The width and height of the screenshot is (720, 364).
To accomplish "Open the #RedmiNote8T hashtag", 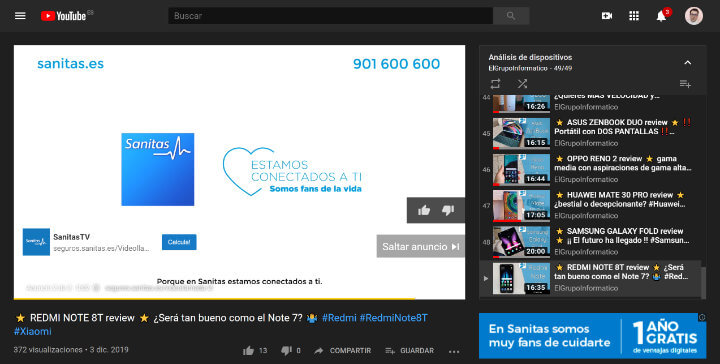I will coord(394,318).
